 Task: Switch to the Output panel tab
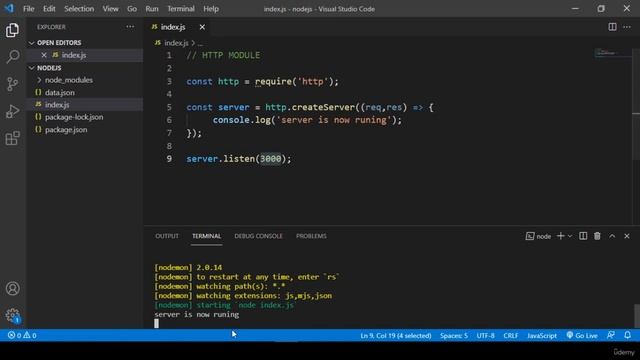167,236
